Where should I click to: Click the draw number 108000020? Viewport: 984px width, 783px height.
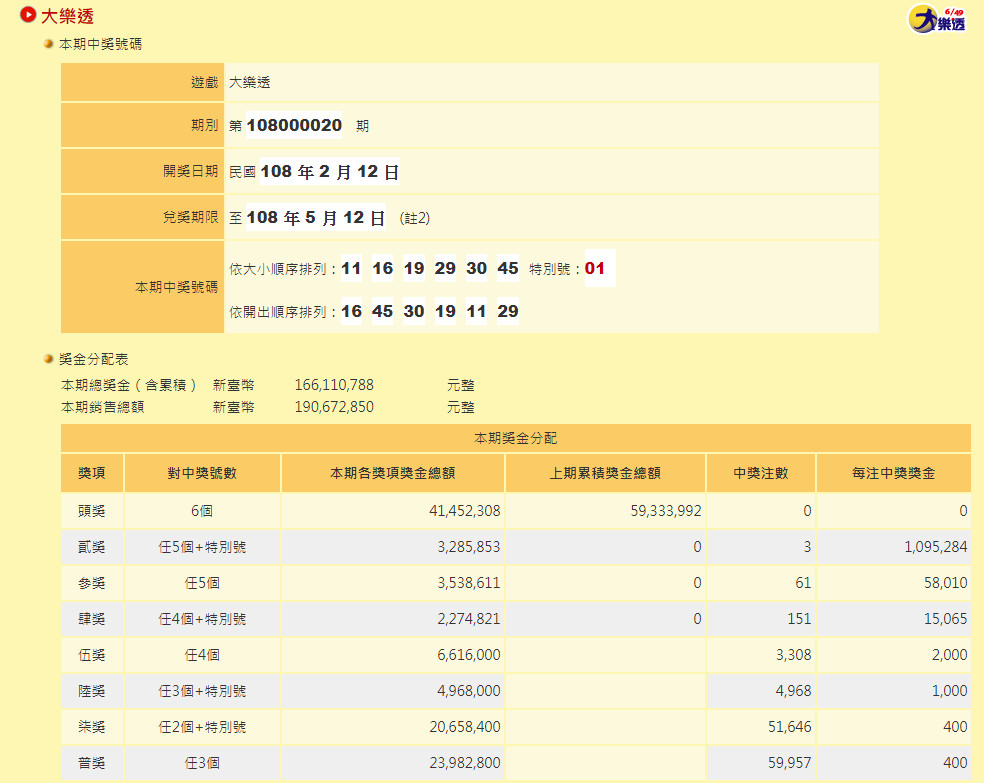[294, 125]
